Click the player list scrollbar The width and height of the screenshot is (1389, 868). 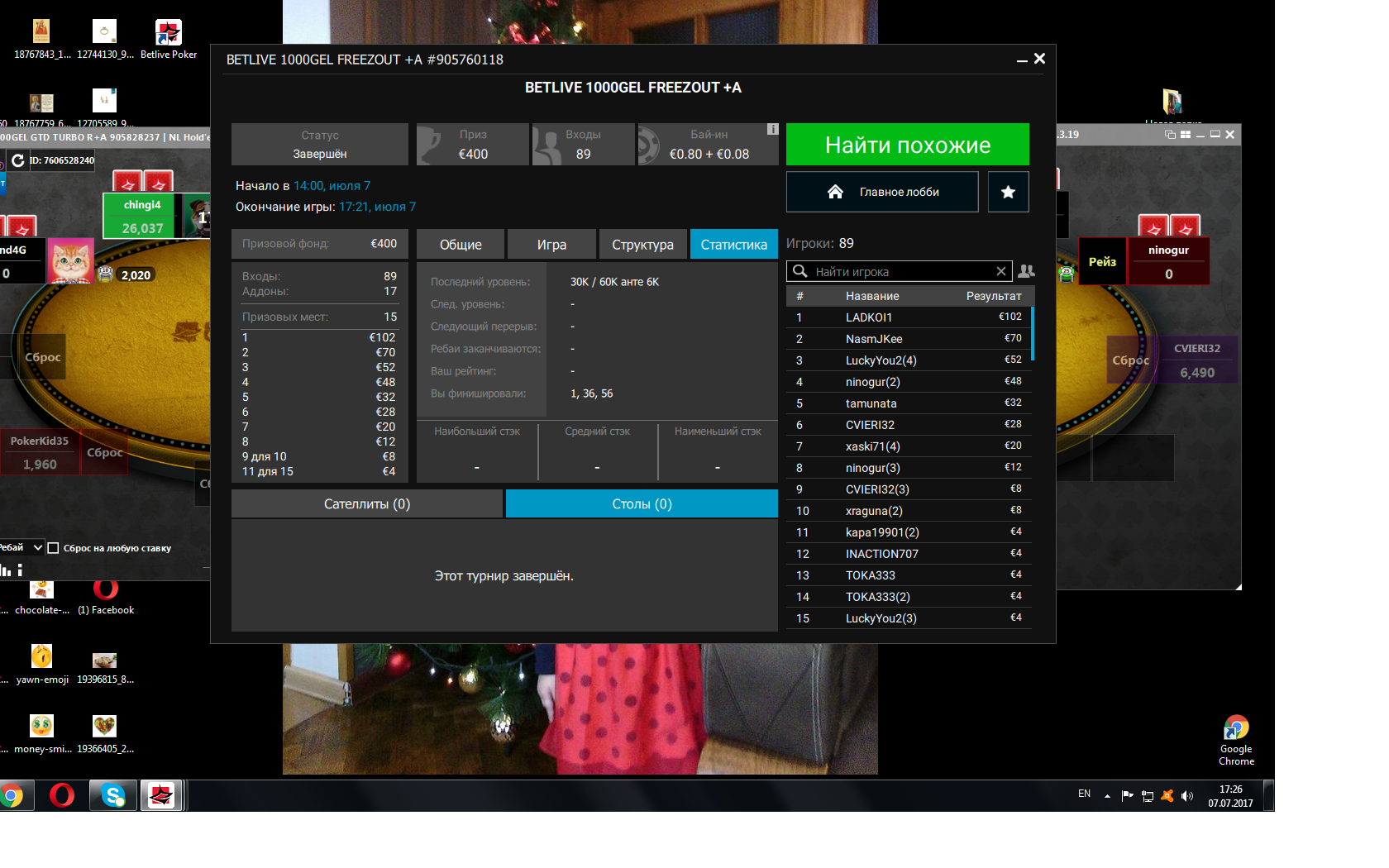(x=1033, y=334)
